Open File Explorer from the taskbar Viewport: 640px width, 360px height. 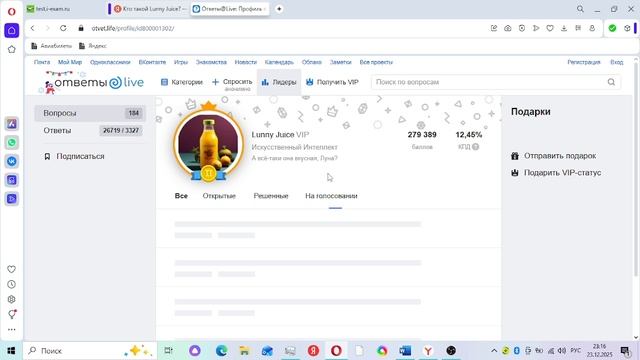244,351
